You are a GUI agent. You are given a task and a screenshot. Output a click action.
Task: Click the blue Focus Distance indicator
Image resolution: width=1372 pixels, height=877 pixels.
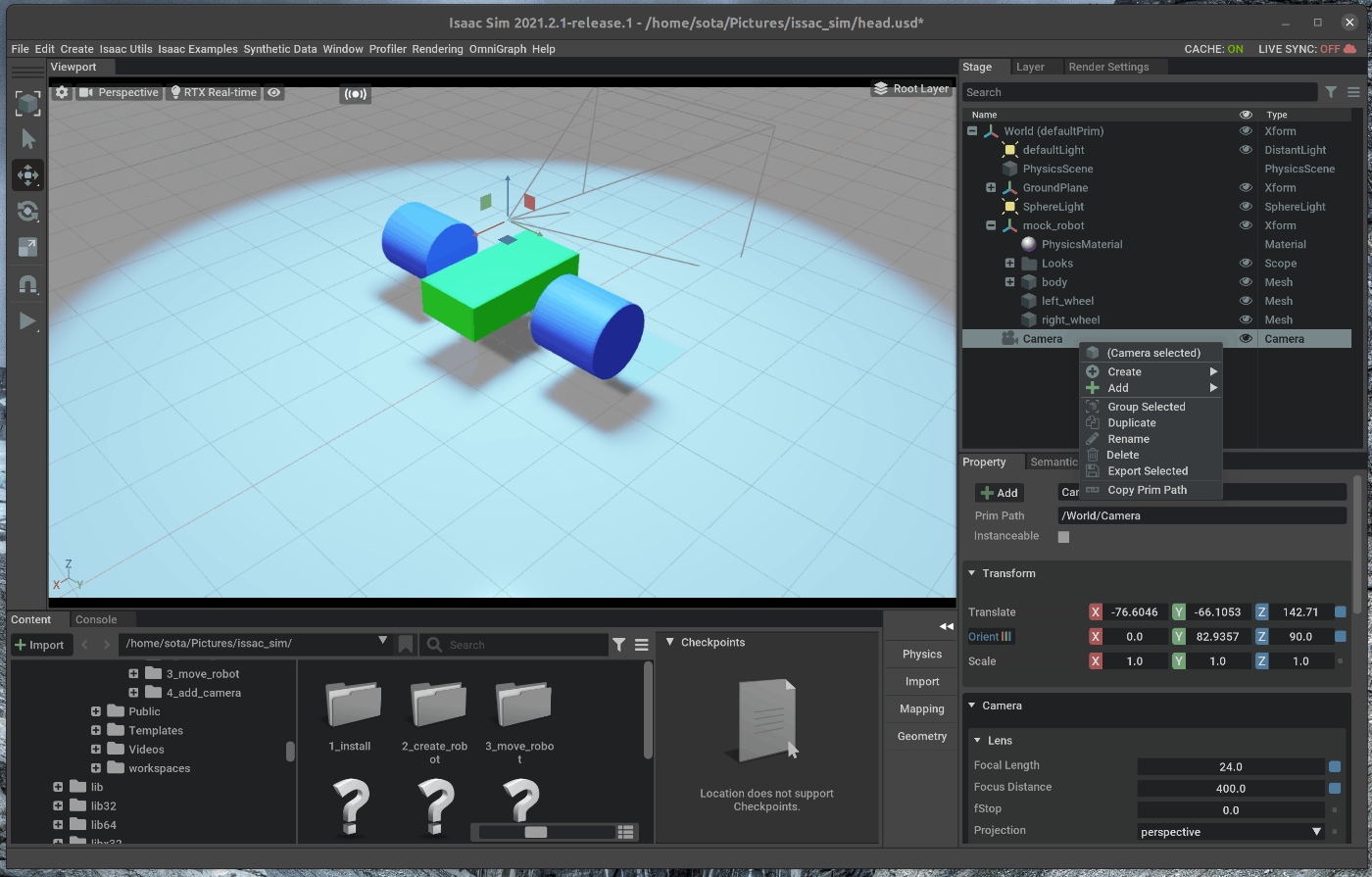pyautogui.click(x=1335, y=788)
